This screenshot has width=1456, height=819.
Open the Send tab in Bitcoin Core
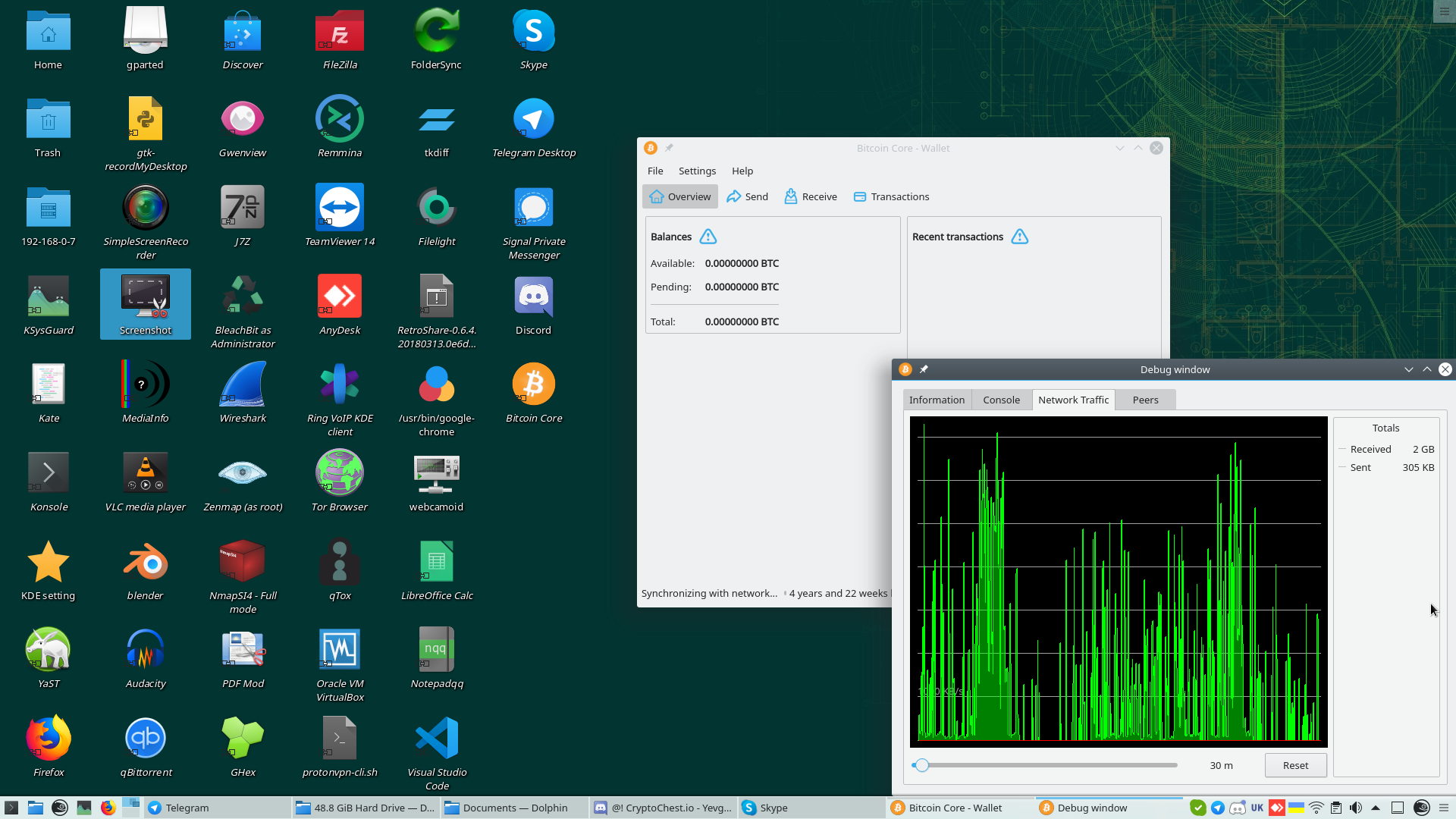tap(747, 196)
